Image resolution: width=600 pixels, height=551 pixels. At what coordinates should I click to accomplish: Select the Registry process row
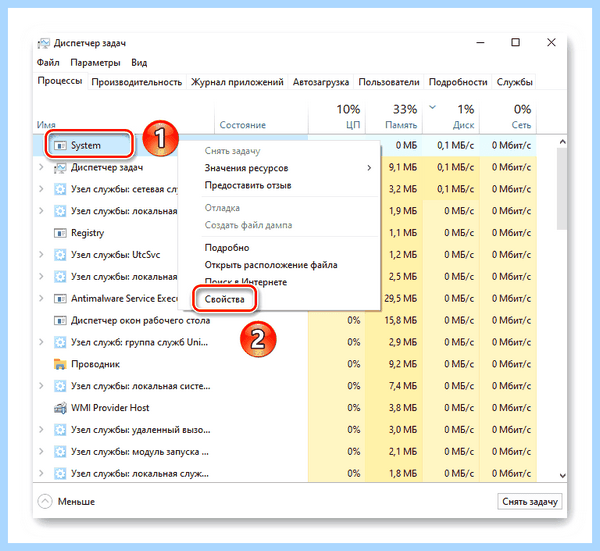point(285,233)
